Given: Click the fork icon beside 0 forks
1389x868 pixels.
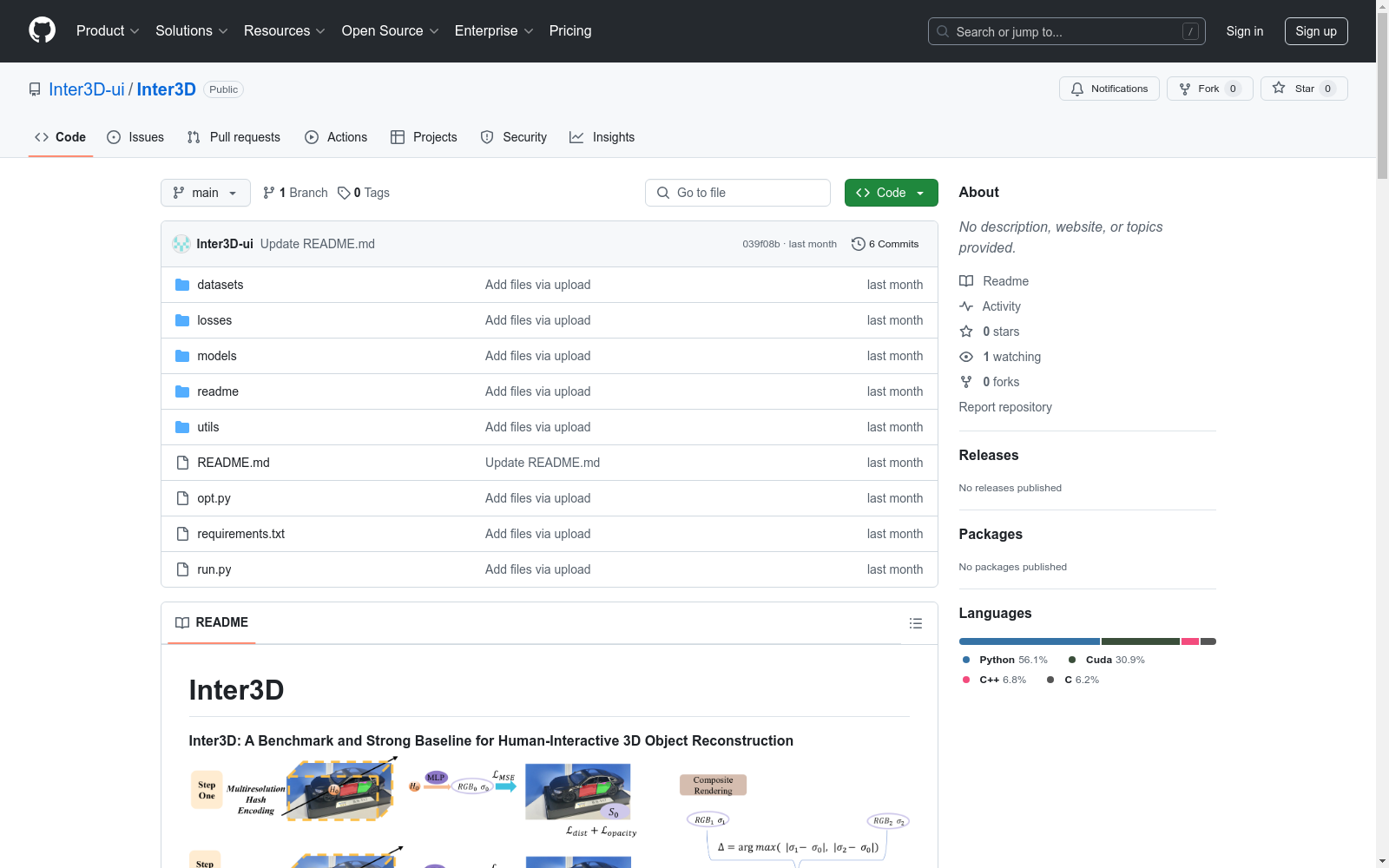Looking at the screenshot, I should click(x=966, y=382).
